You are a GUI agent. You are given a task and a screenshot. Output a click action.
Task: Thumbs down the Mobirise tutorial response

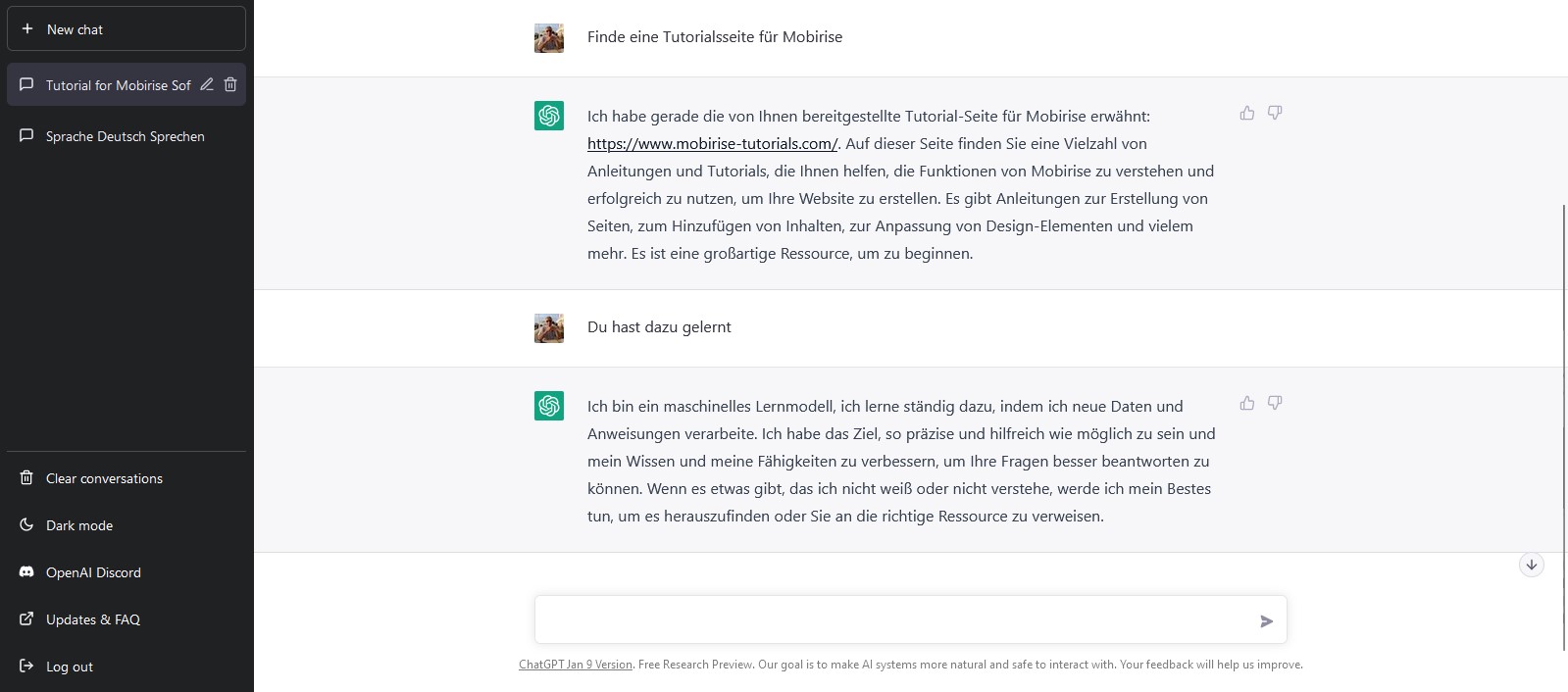pyautogui.click(x=1275, y=113)
